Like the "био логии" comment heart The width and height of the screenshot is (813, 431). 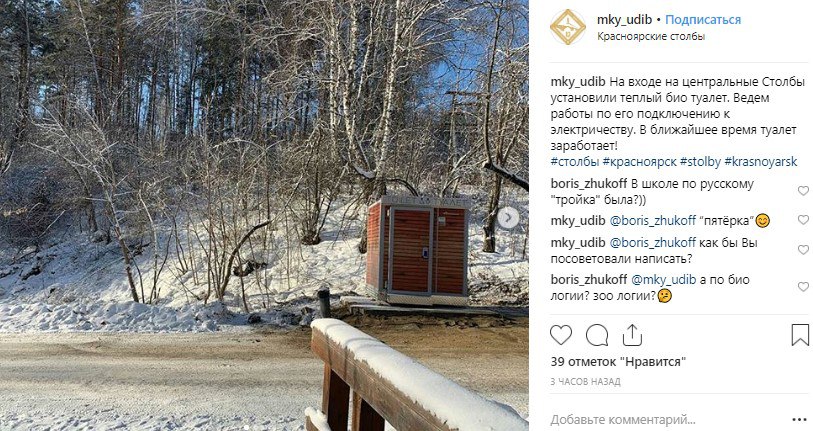pyautogui.click(x=803, y=287)
